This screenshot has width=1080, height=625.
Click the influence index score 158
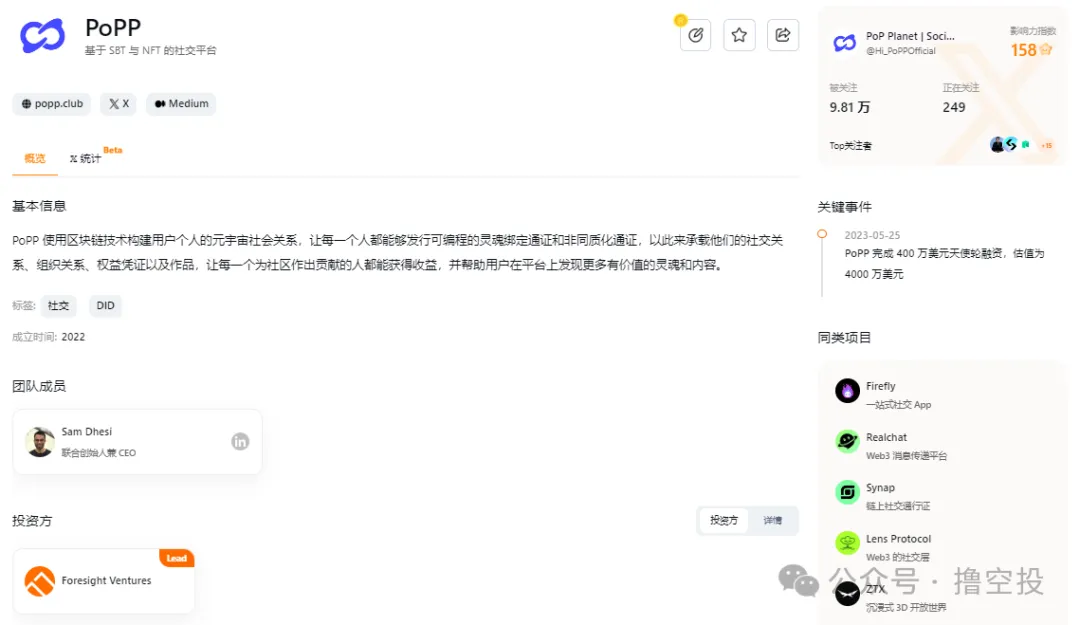pyautogui.click(x=1024, y=50)
